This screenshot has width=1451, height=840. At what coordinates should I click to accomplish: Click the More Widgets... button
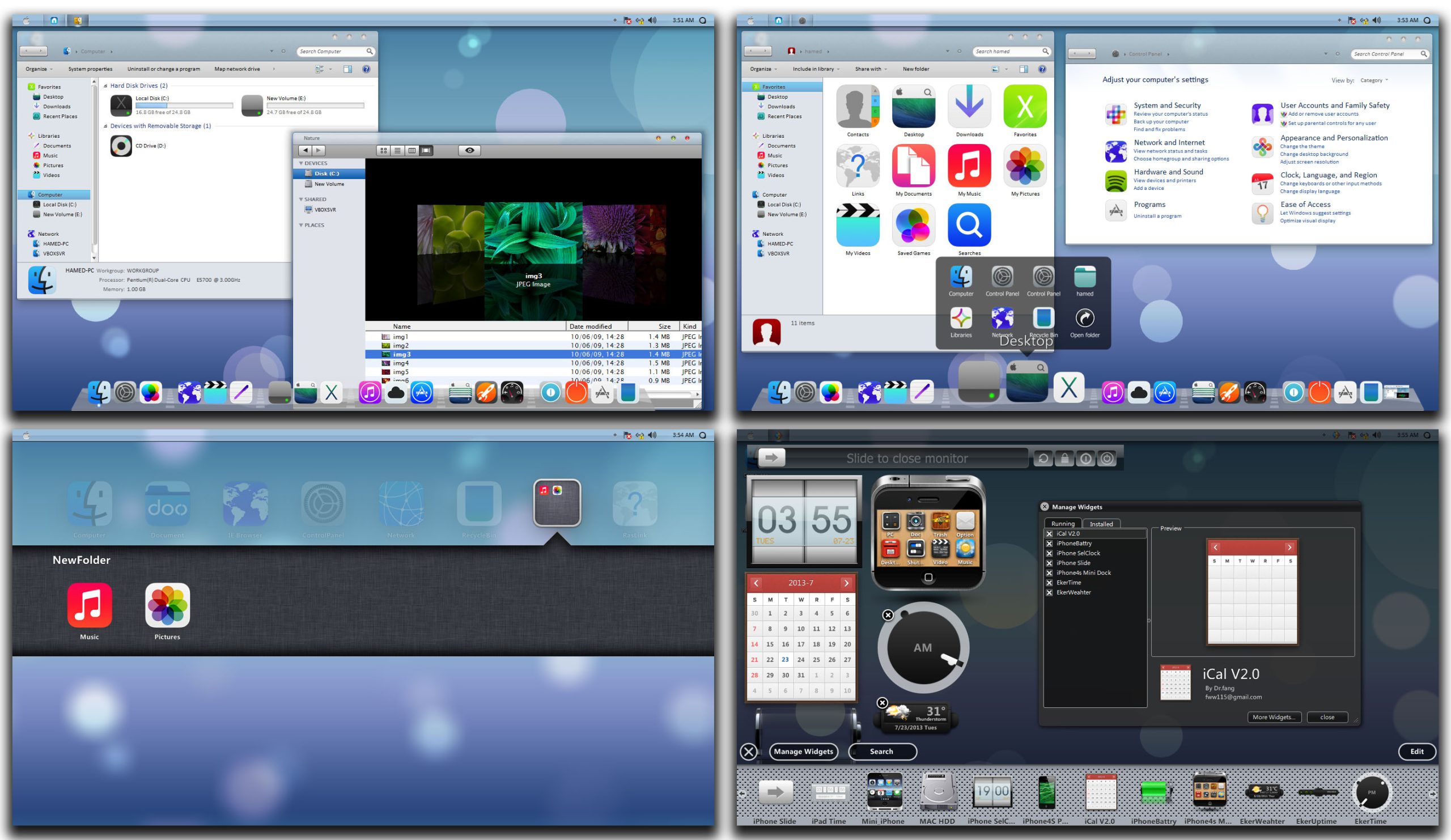tap(1274, 718)
